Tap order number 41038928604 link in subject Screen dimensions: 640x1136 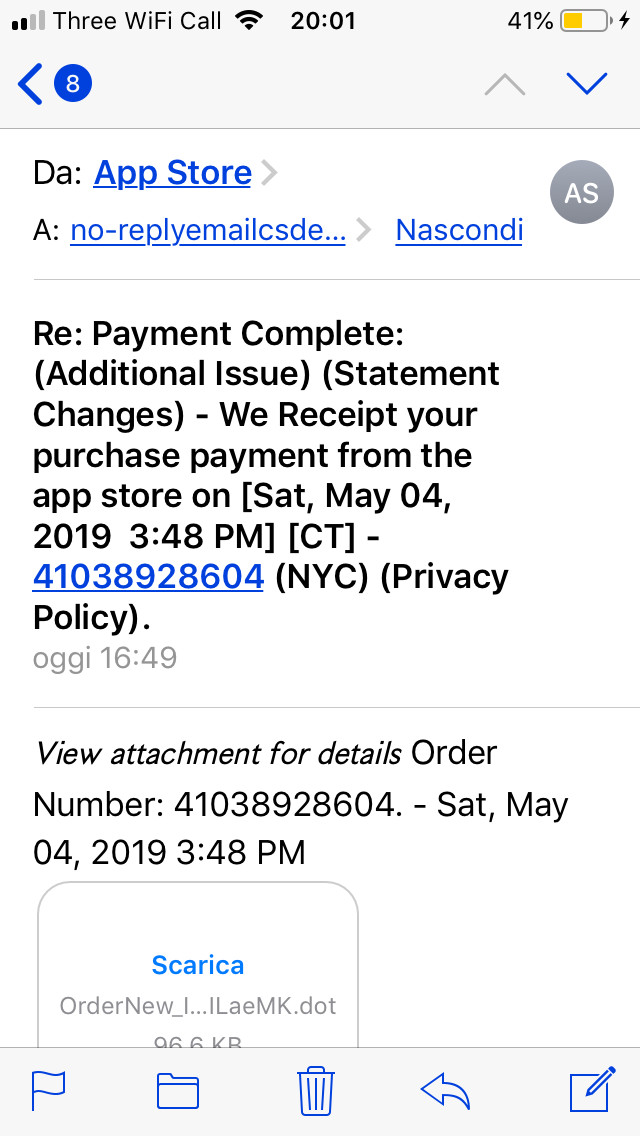pyautogui.click(x=148, y=577)
